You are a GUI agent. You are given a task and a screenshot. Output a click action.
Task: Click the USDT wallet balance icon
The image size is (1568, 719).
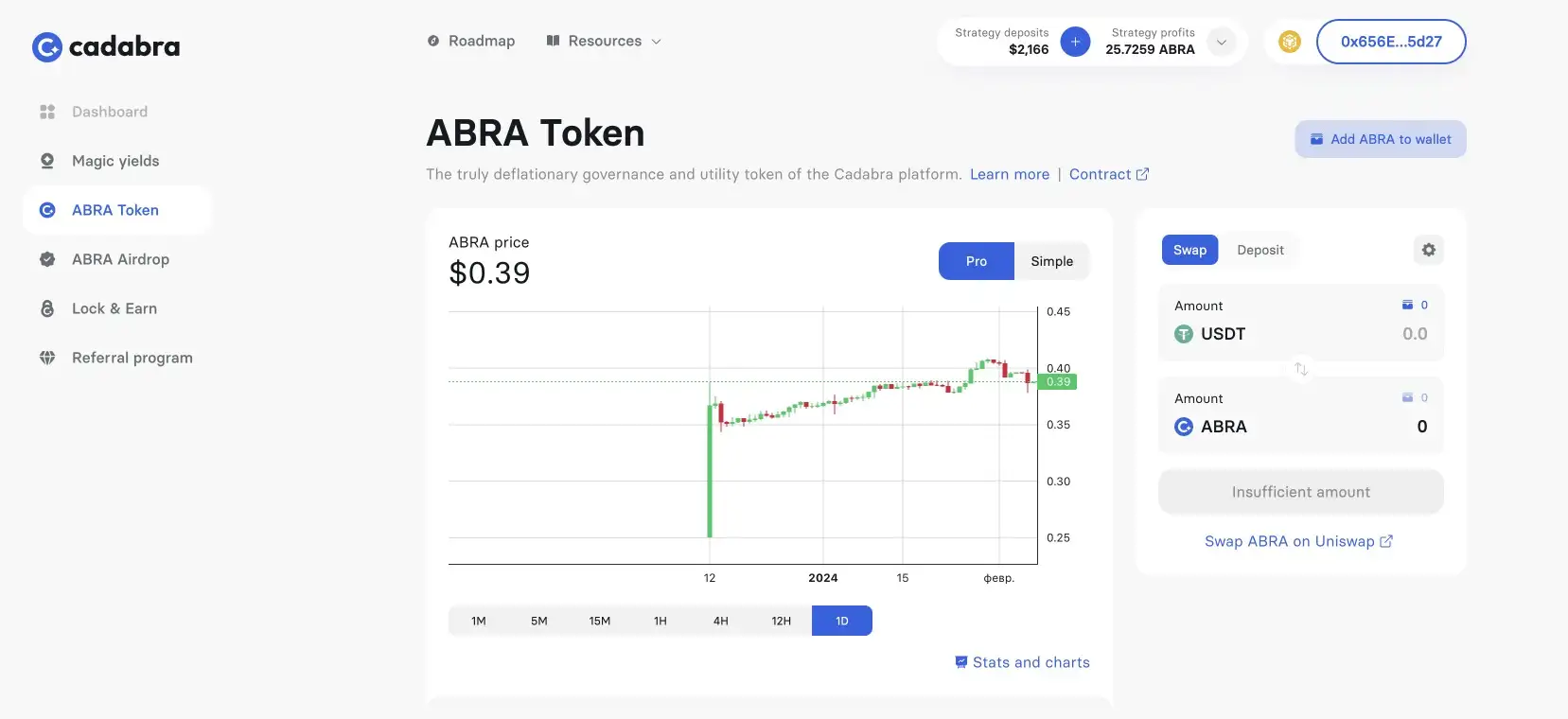(x=1407, y=305)
